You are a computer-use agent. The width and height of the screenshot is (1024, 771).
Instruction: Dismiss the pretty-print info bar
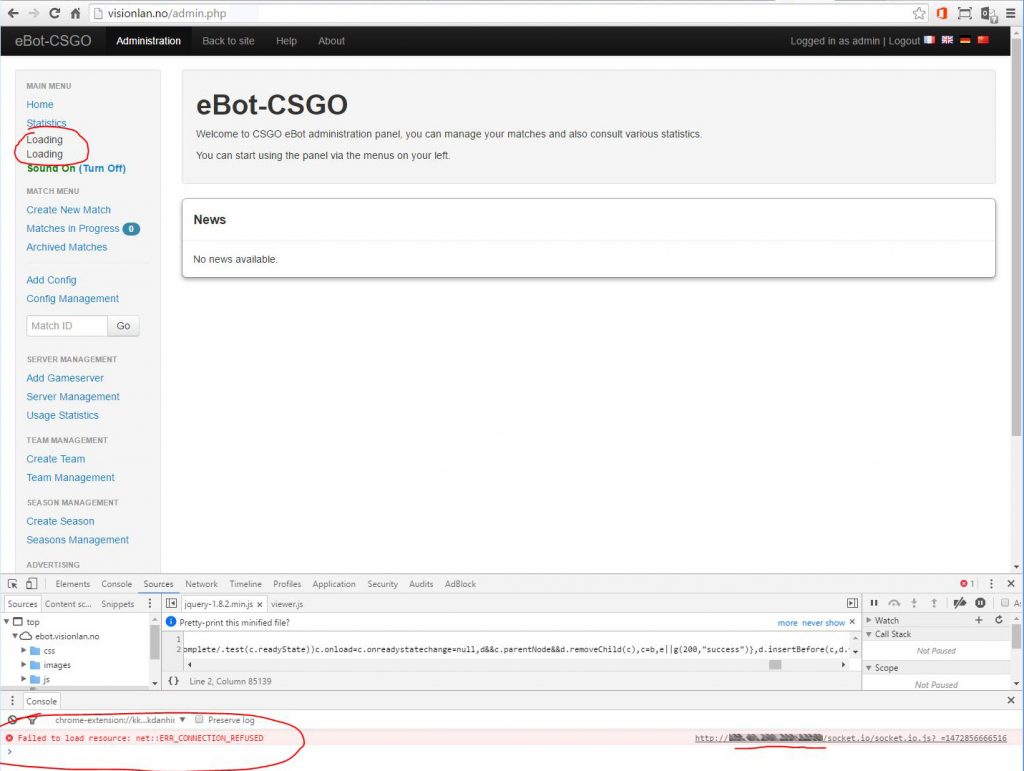[x=852, y=622]
